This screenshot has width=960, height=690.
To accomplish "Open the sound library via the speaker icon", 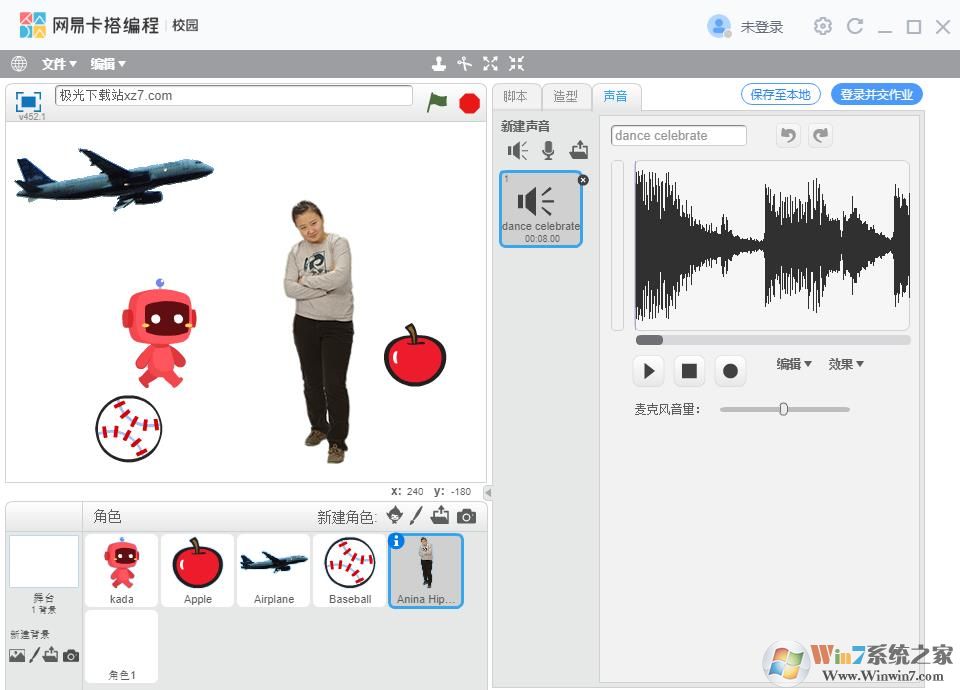I will [x=516, y=150].
